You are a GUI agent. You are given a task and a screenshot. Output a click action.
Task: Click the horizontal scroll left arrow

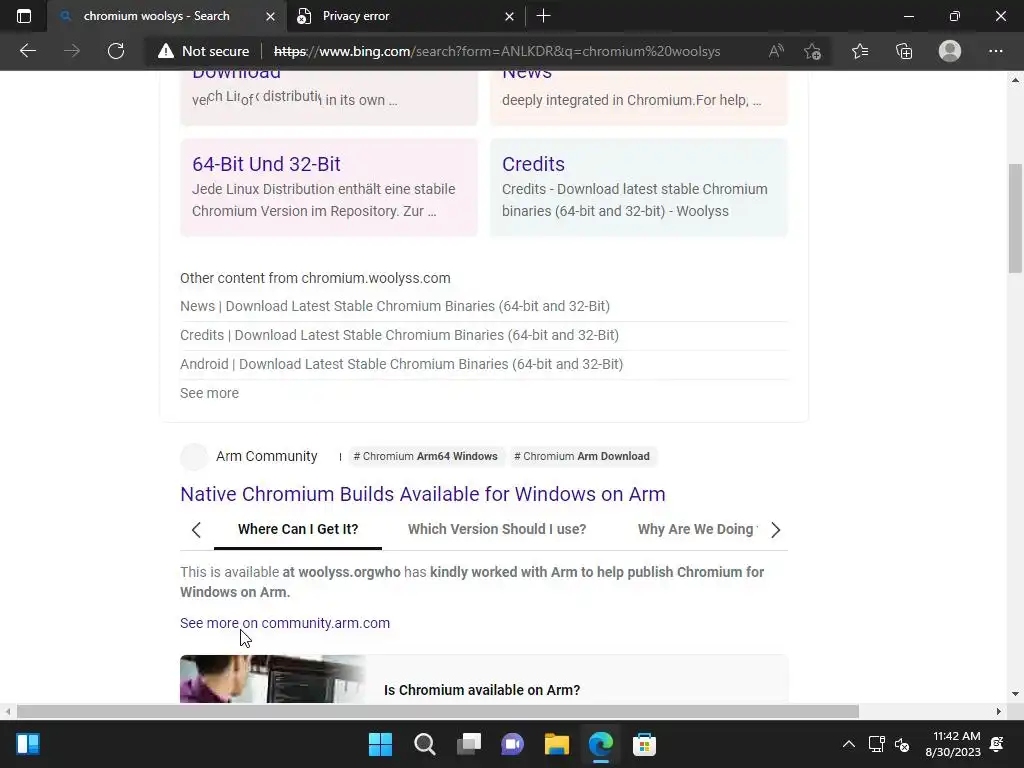(7, 711)
